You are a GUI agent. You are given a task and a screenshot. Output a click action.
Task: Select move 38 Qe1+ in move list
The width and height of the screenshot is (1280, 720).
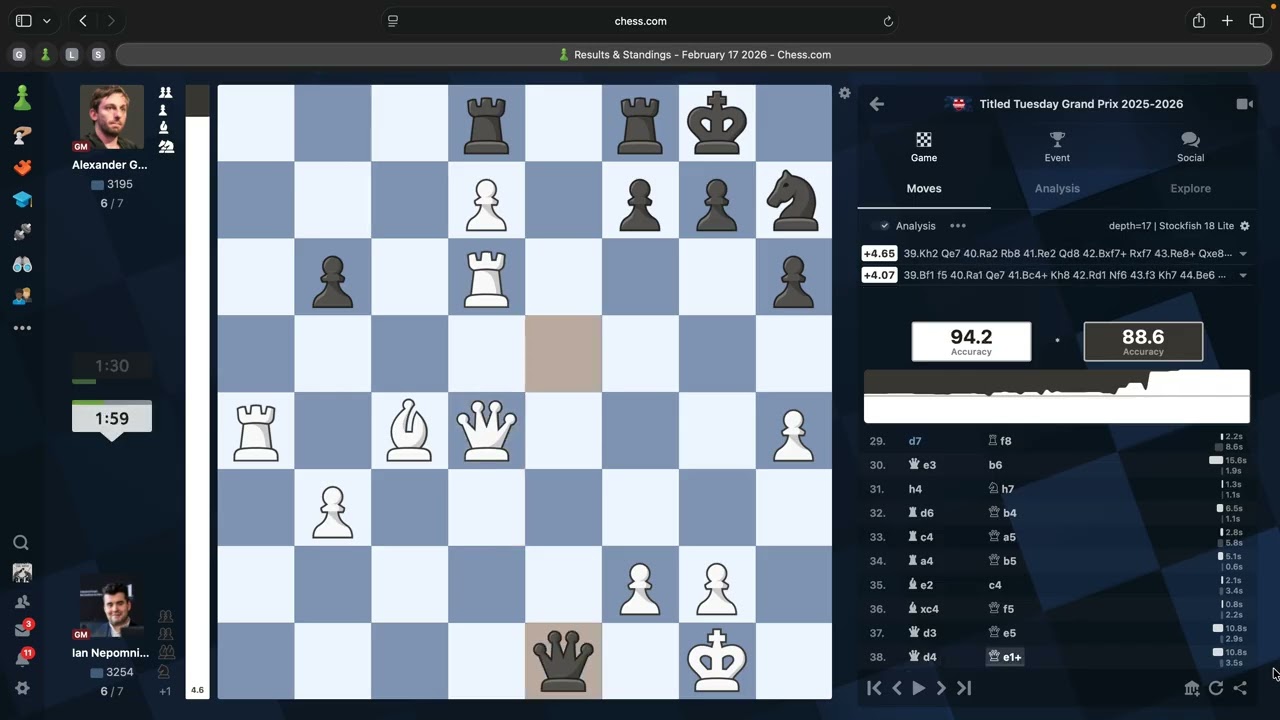[x=1005, y=657]
